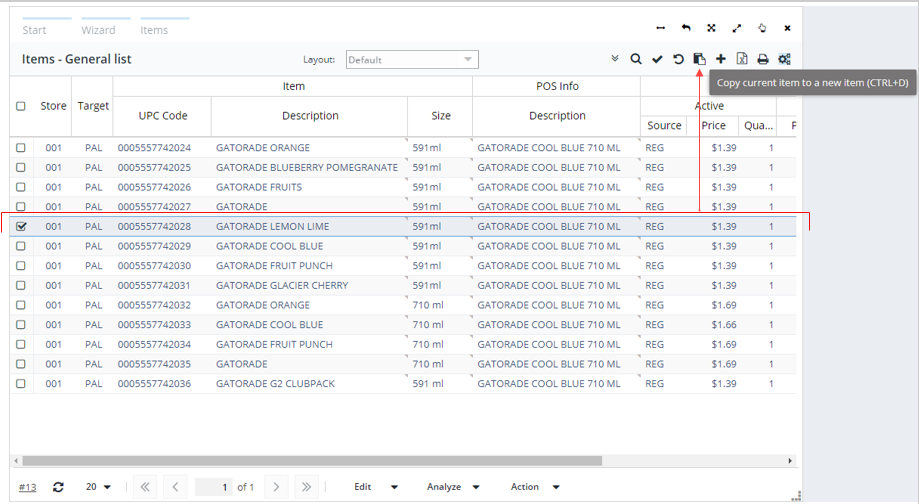Image resolution: width=919 pixels, height=504 pixels.
Task: Switch to the Wizard tab
Action: (x=98, y=30)
